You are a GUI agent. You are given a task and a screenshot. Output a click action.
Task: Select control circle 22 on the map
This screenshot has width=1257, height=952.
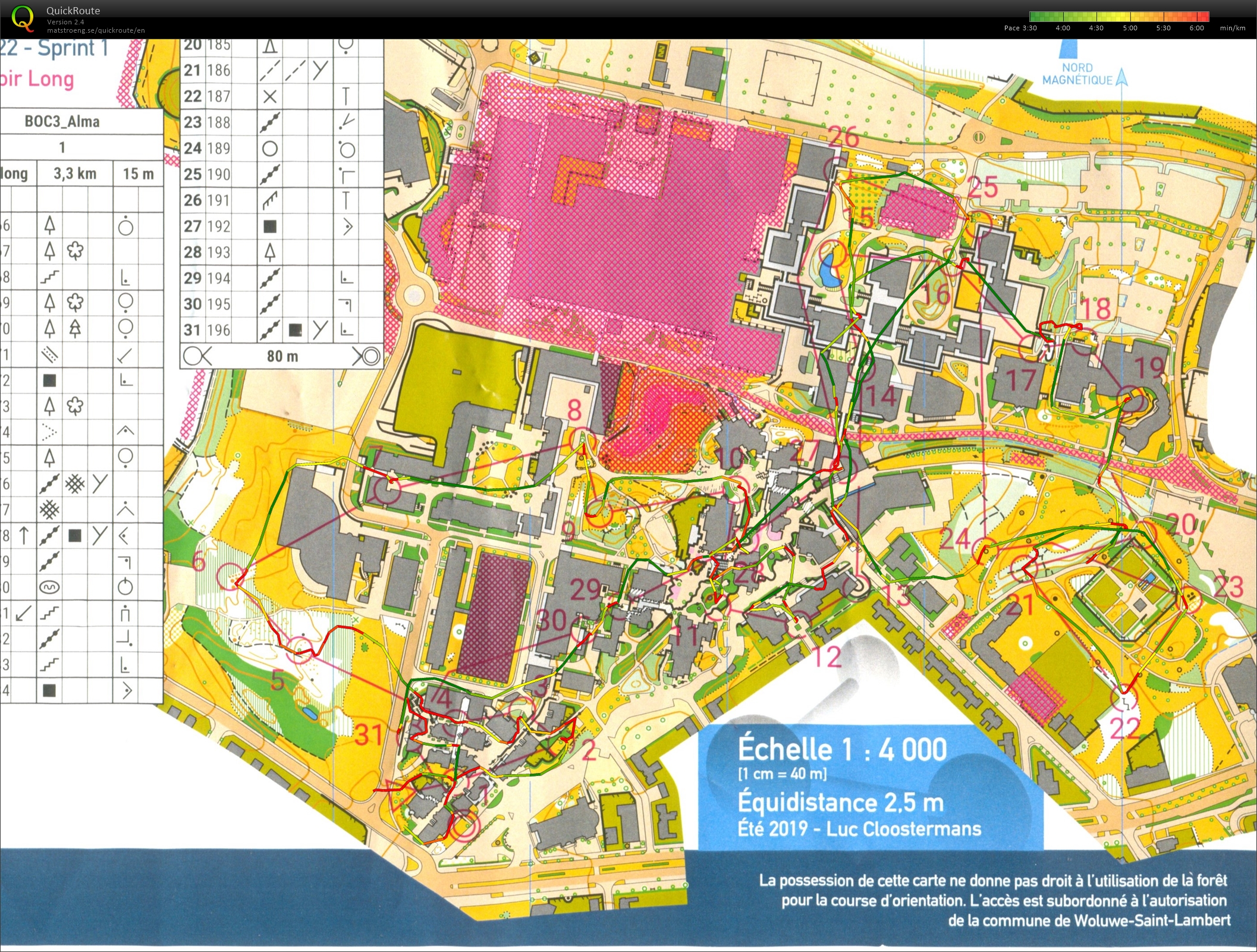click(x=1124, y=697)
